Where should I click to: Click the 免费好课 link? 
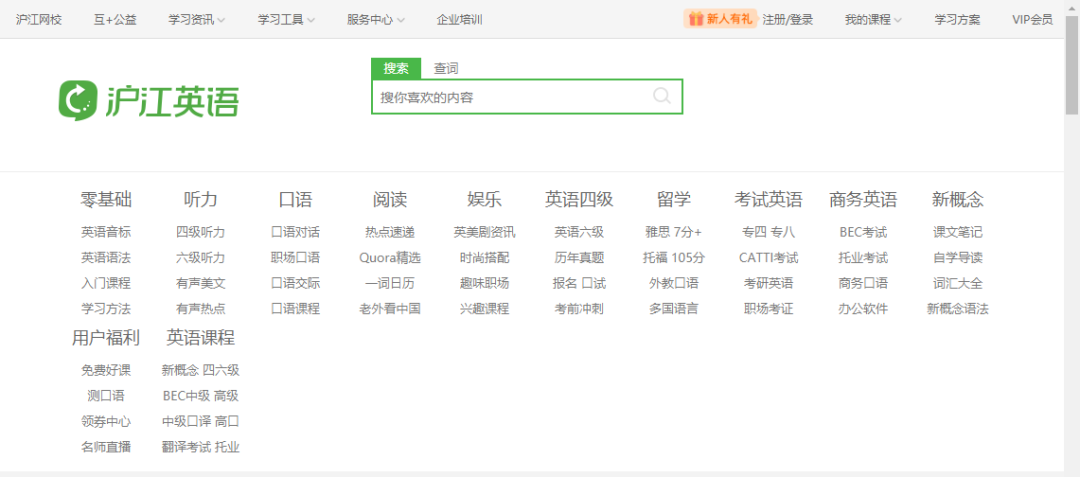pyautogui.click(x=106, y=370)
